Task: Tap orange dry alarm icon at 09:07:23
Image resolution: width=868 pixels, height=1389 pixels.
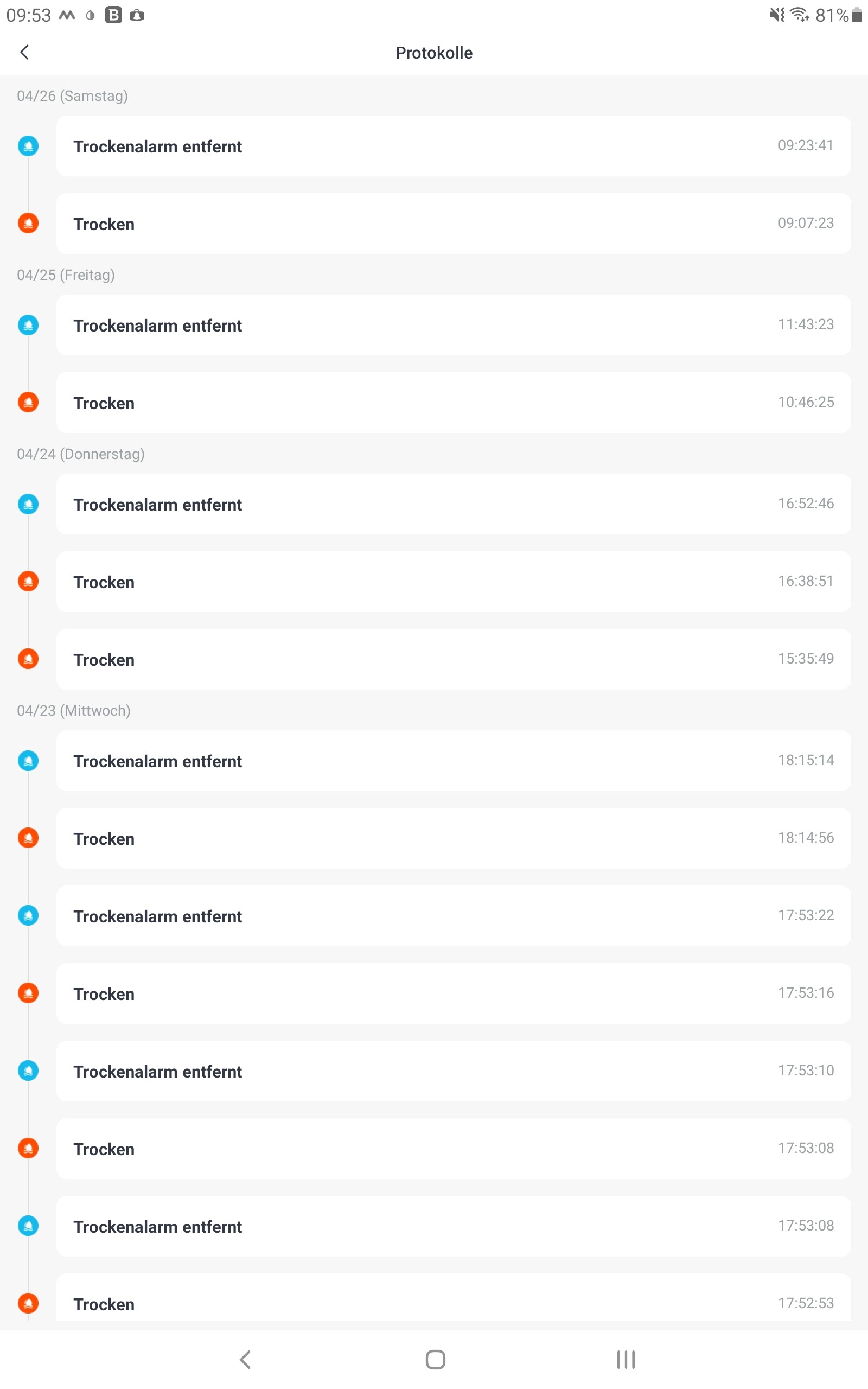Action: 28,224
